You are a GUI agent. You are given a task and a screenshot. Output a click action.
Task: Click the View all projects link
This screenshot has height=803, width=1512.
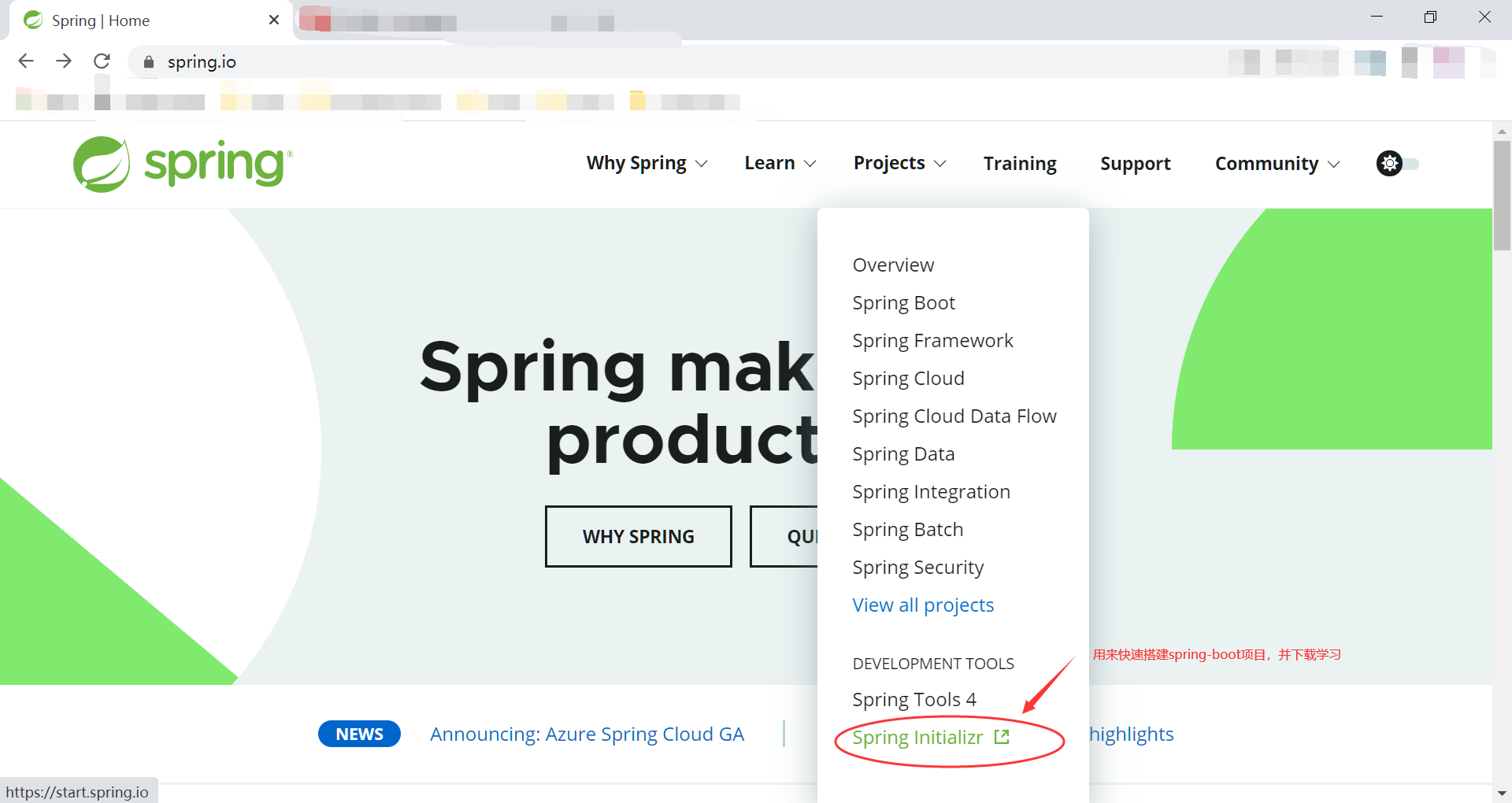(923, 605)
